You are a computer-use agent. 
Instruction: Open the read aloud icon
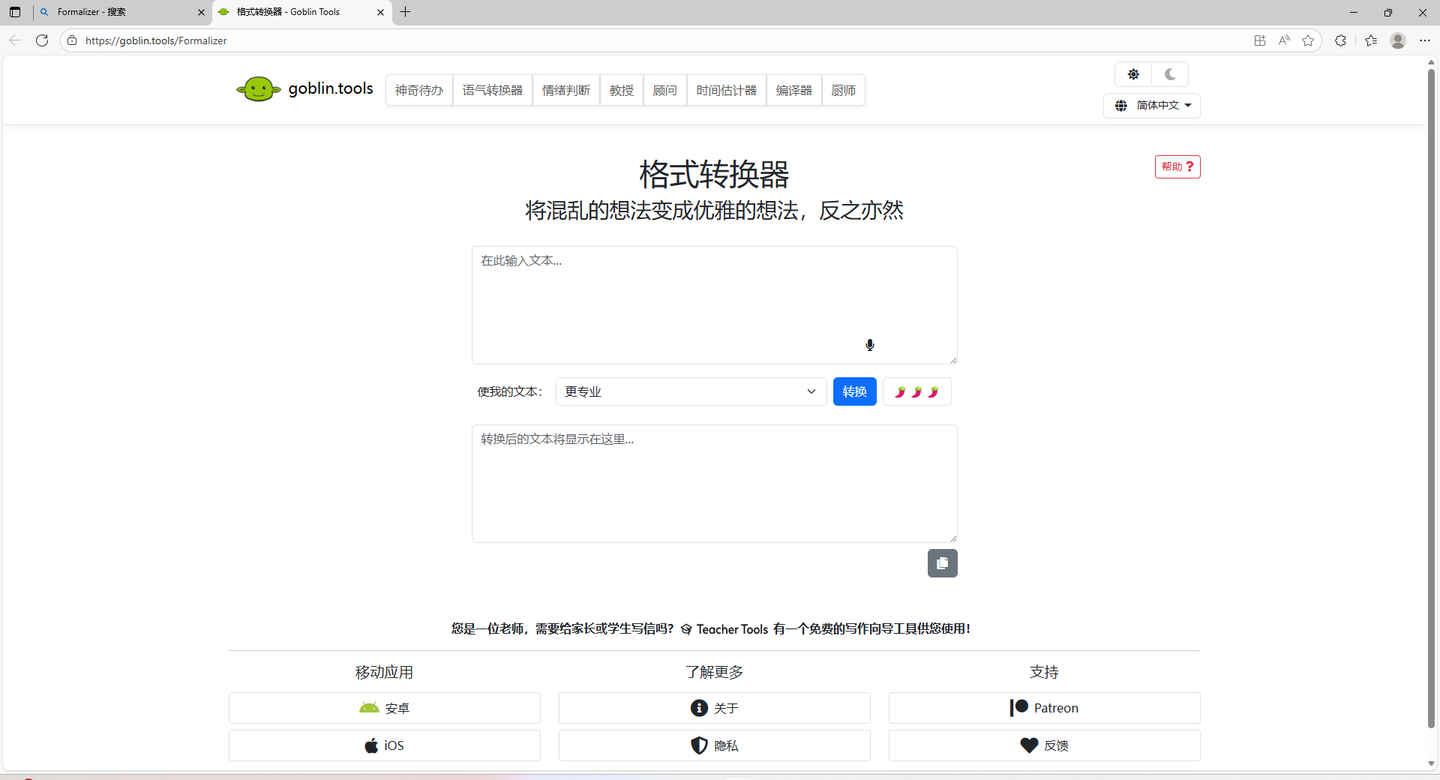coord(1284,41)
